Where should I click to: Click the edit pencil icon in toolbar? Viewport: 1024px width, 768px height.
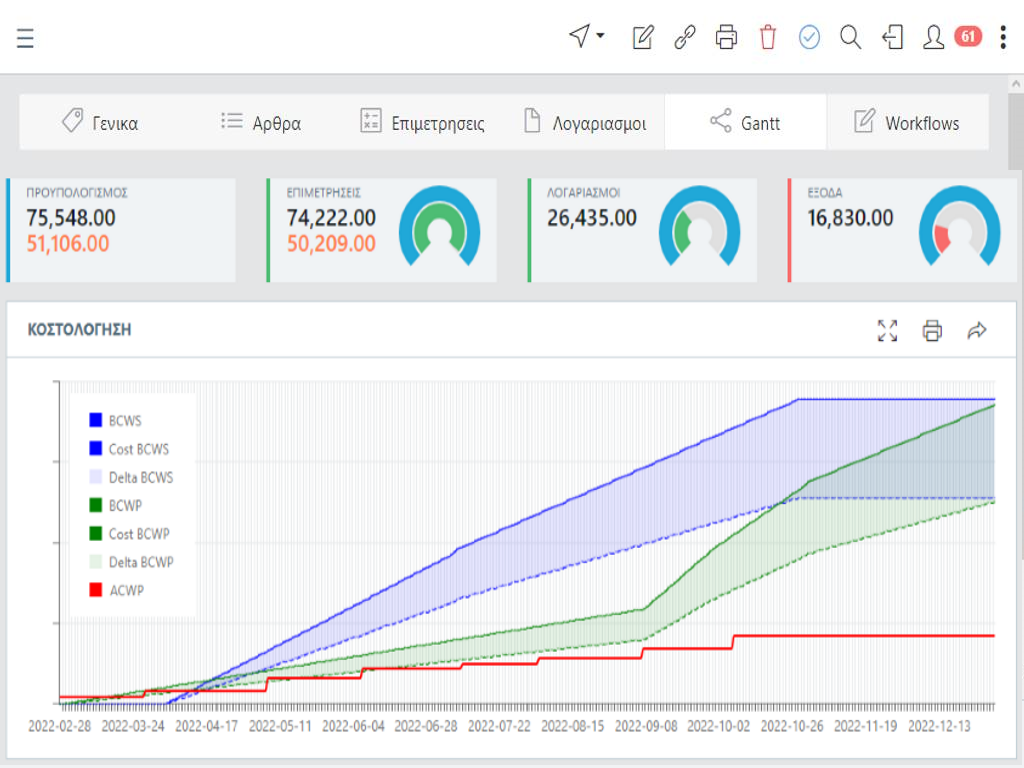tap(643, 38)
